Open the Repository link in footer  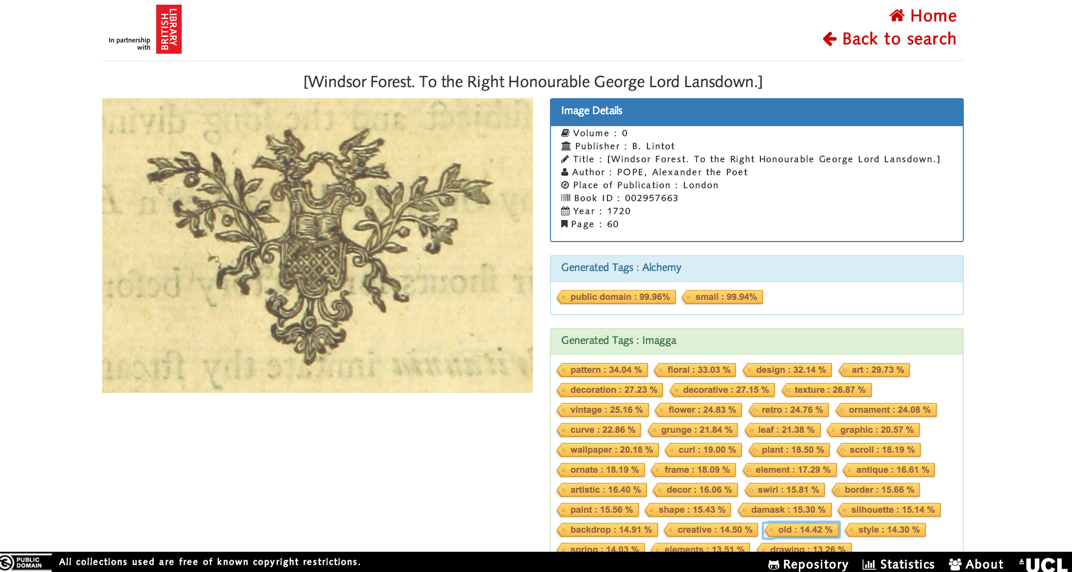808,564
